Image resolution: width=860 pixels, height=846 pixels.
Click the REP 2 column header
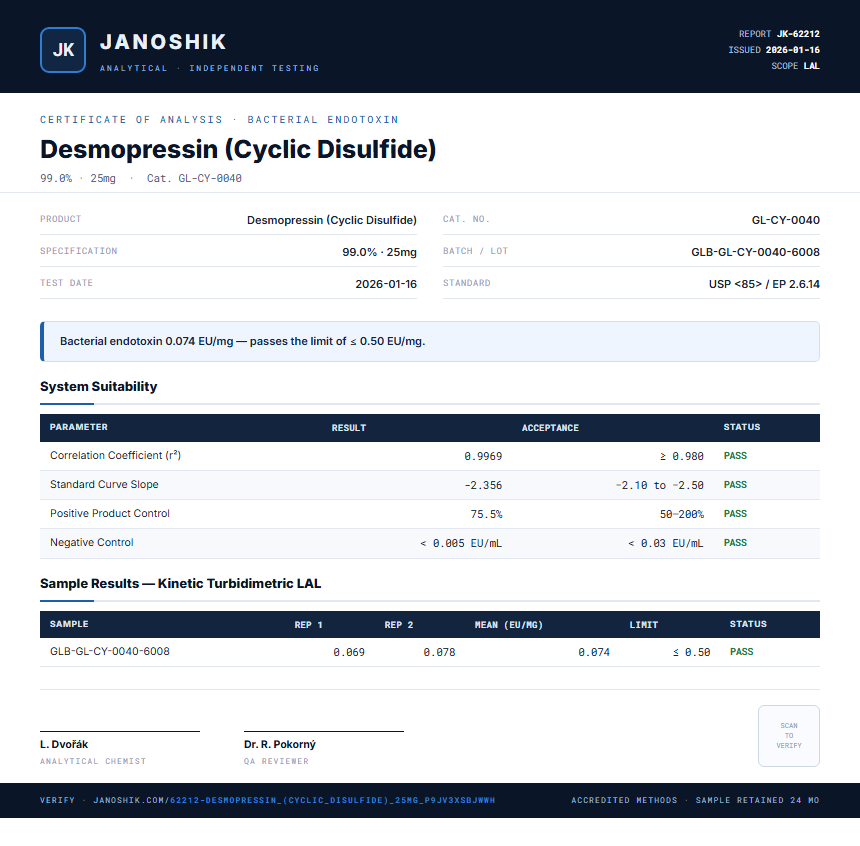tap(399, 624)
